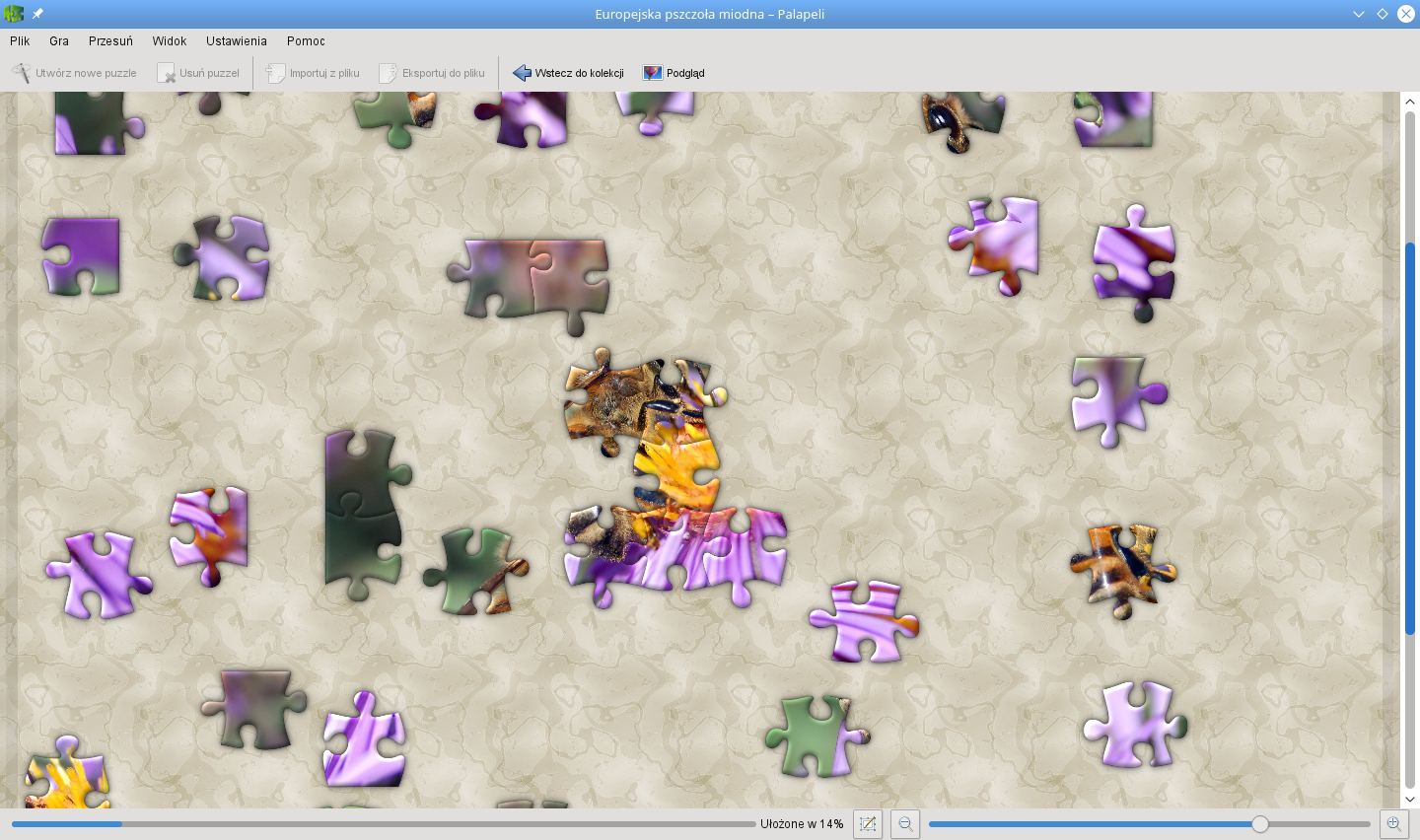Click the restrict piece movement icon in status bar
The height and width of the screenshot is (840, 1420).
pos(868,824)
